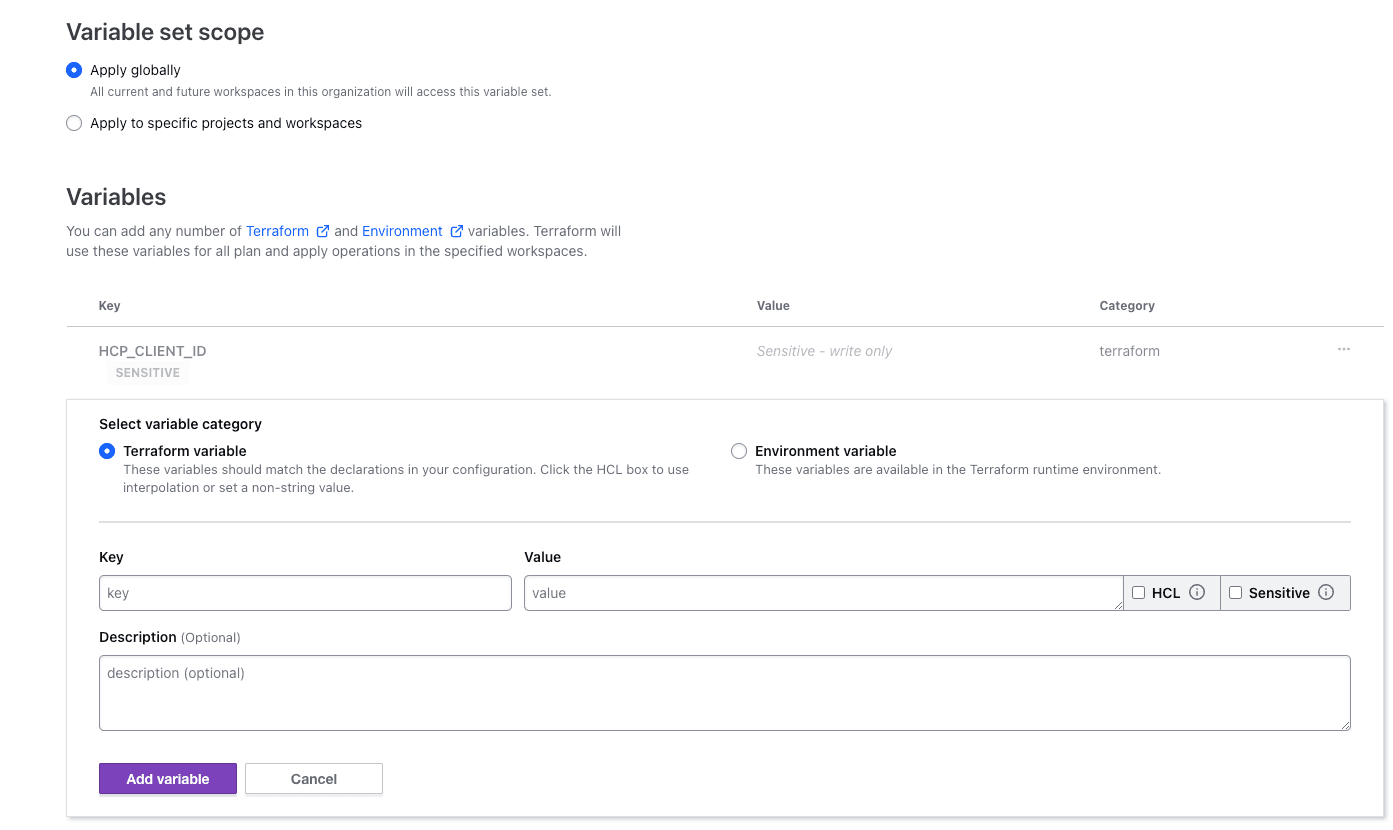Screen dimensions: 1393x830
Task: Click the Add variable button
Action: point(168,779)
